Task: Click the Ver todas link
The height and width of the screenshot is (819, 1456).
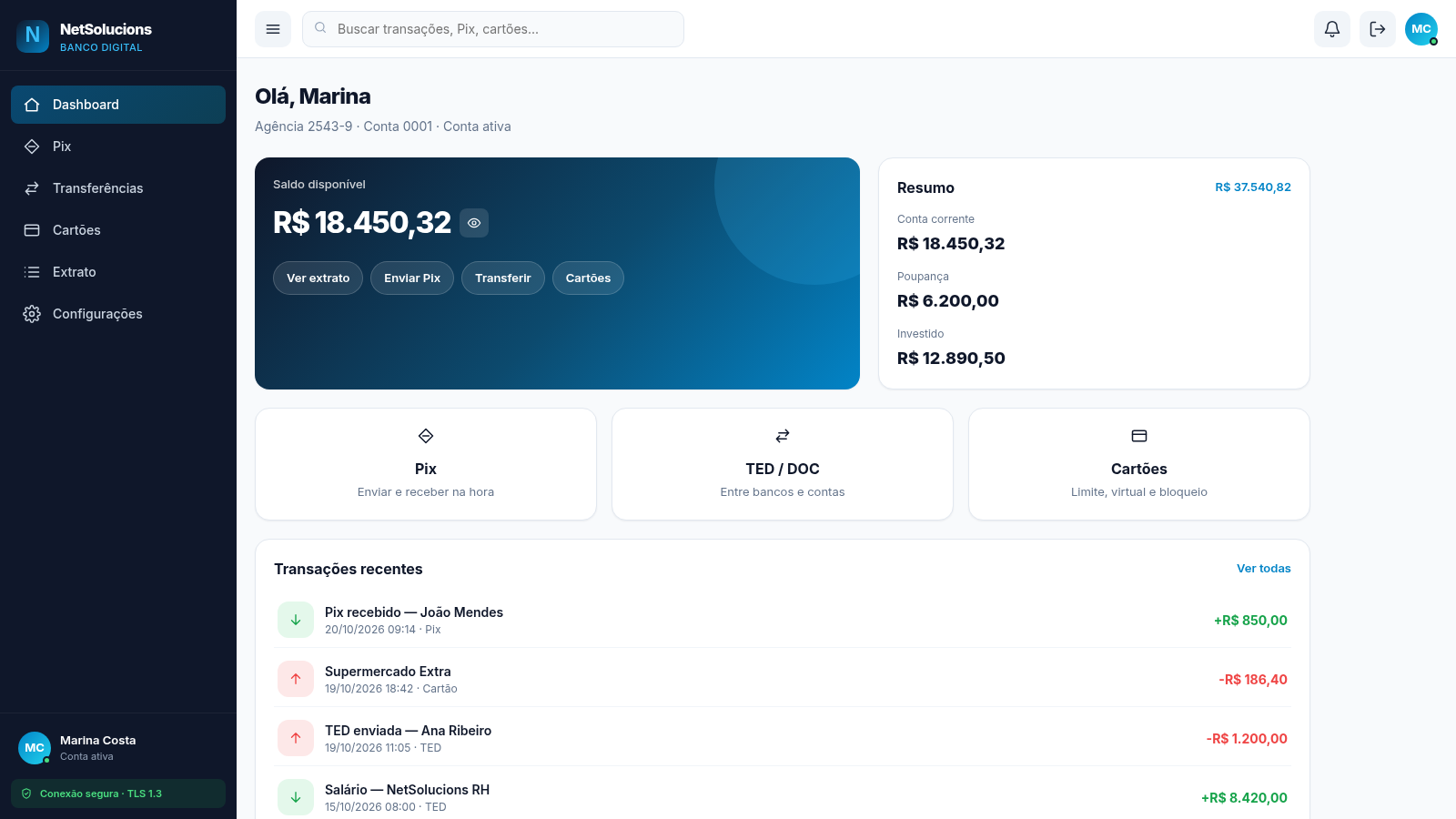Action: (1263, 569)
